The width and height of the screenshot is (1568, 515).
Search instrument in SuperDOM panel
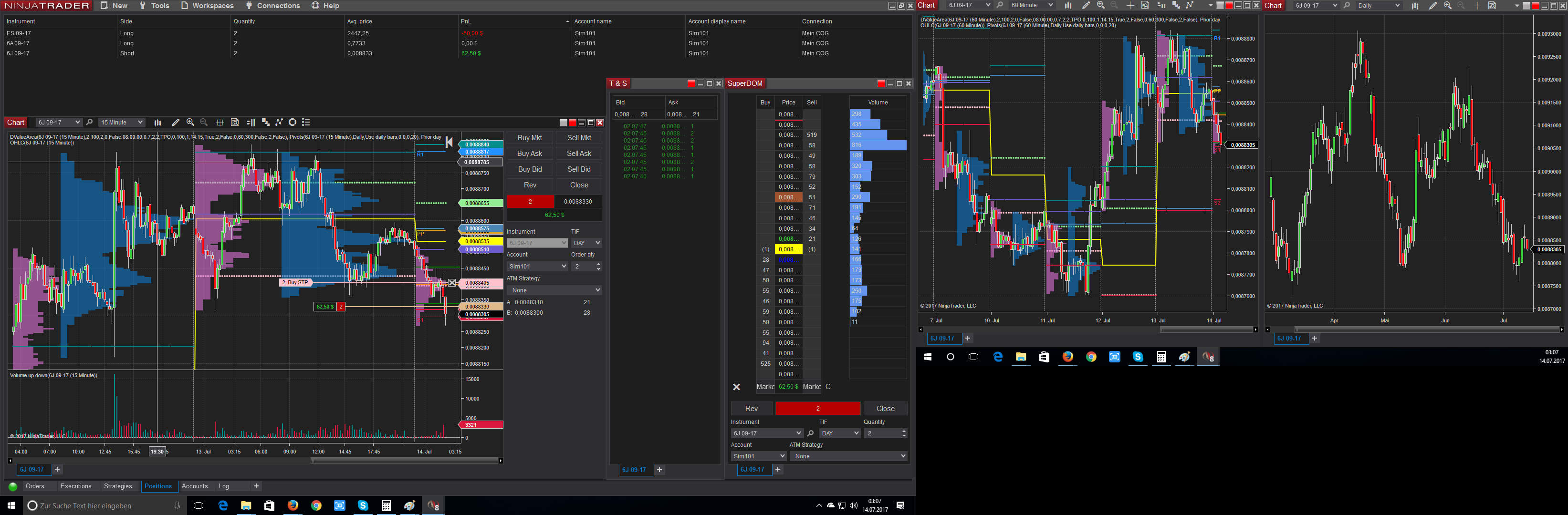coord(810,433)
